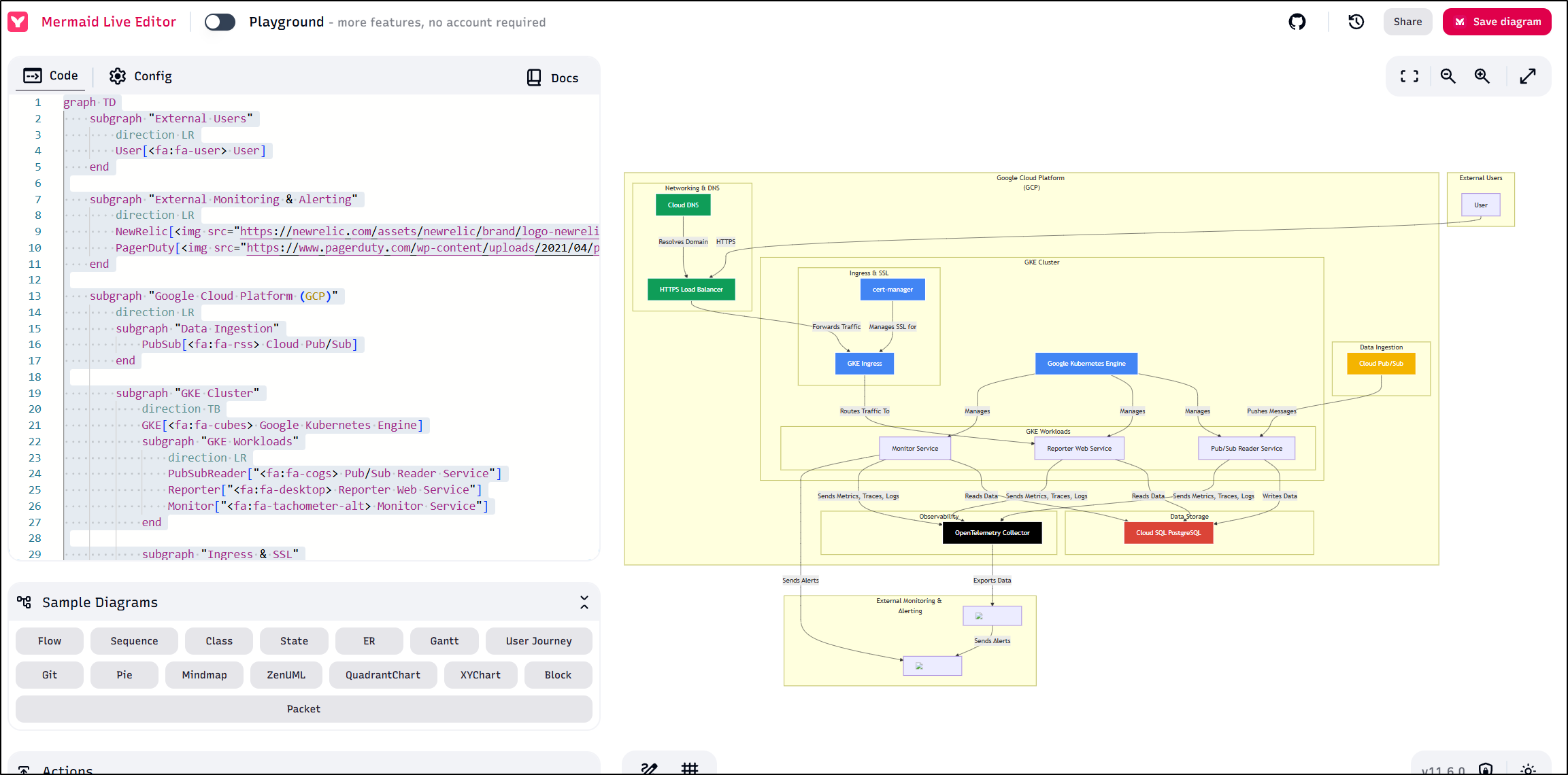
Task: Fit diagram to view with frame icon
Action: coord(1409,76)
